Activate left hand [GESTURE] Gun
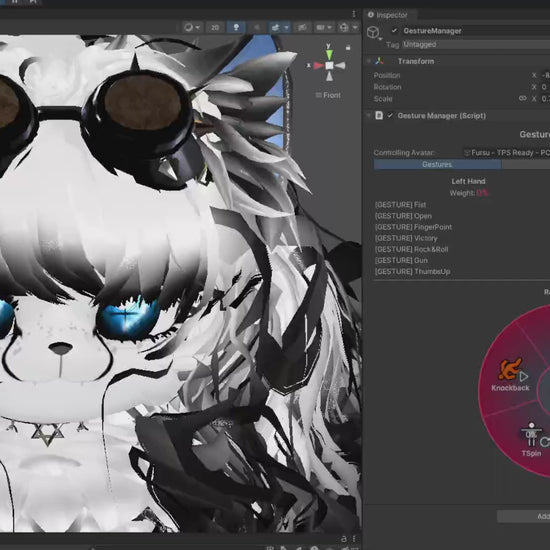550x550 pixels. pos(401,260)
